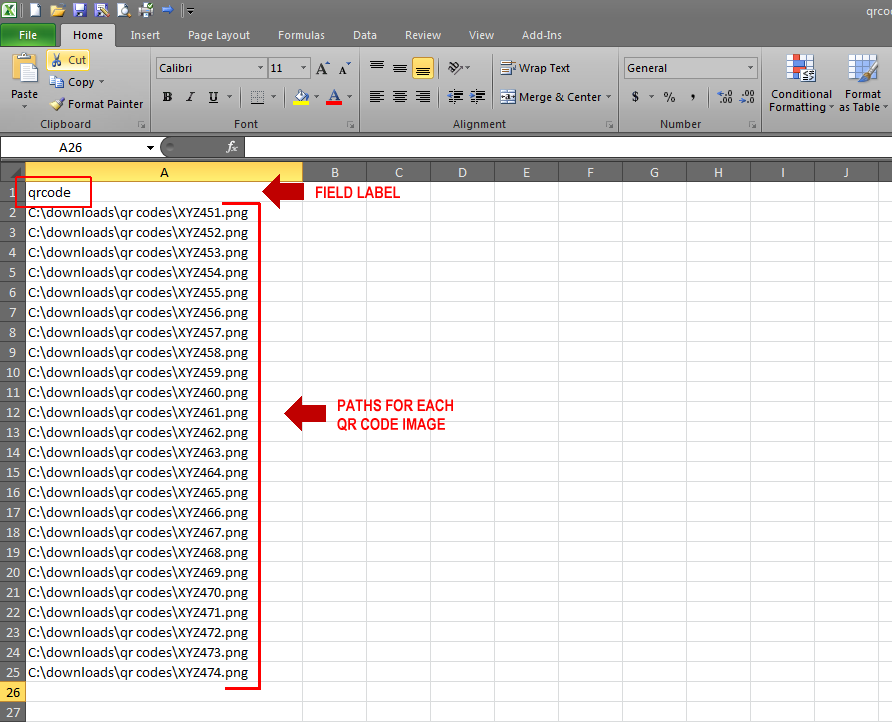This screenshot has height=722, width=892.
Task: Click Open folder icon in Quick Access
Action: (x=57, y=10)
